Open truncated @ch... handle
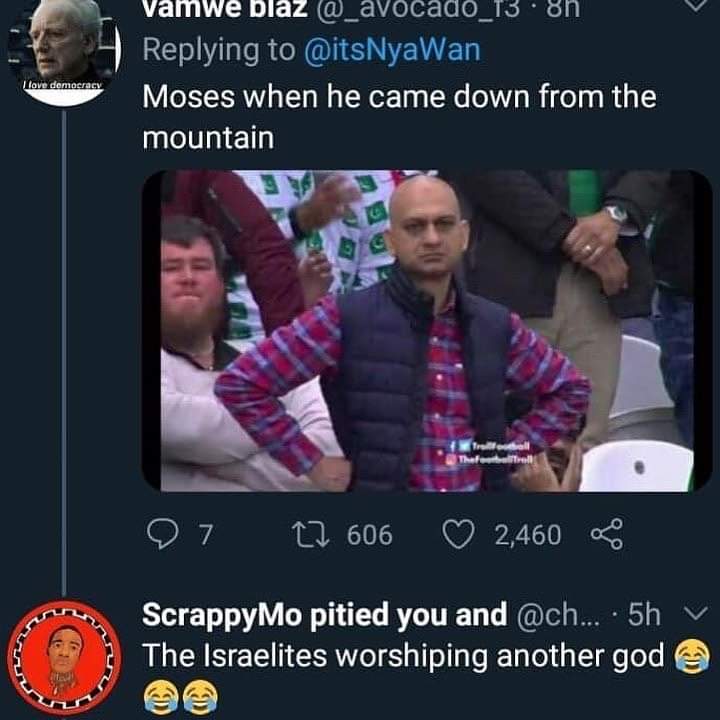 pyautogui.click(x=558, y=615)
